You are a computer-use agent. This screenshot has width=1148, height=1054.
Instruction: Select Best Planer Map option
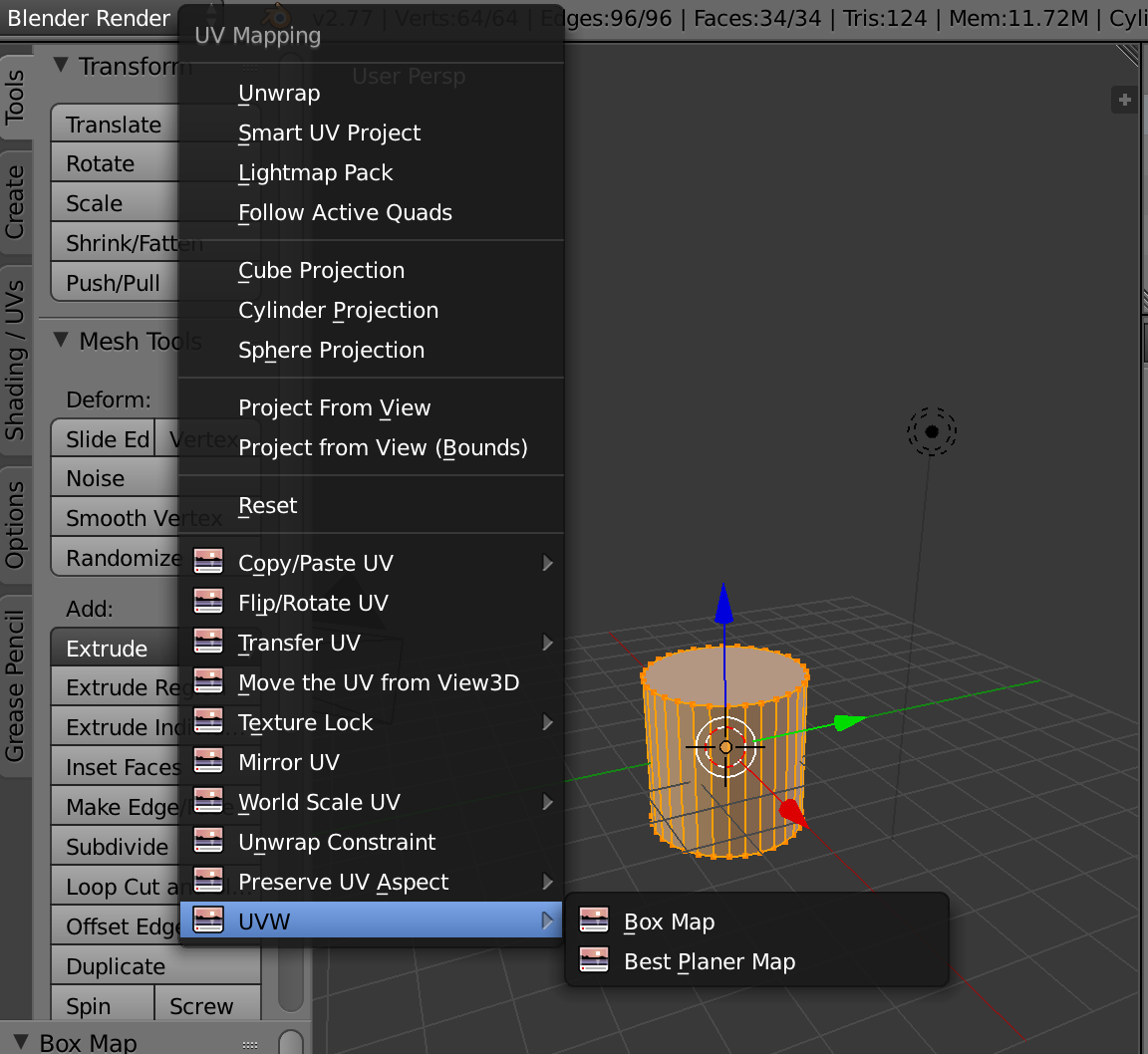point(757,961)
